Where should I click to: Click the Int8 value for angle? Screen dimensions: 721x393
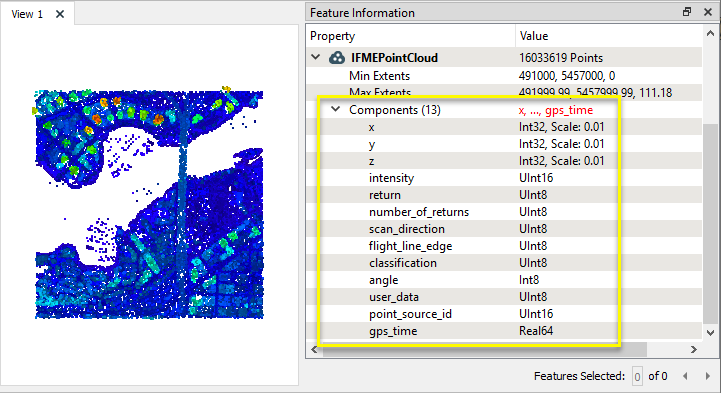(529, 280)
